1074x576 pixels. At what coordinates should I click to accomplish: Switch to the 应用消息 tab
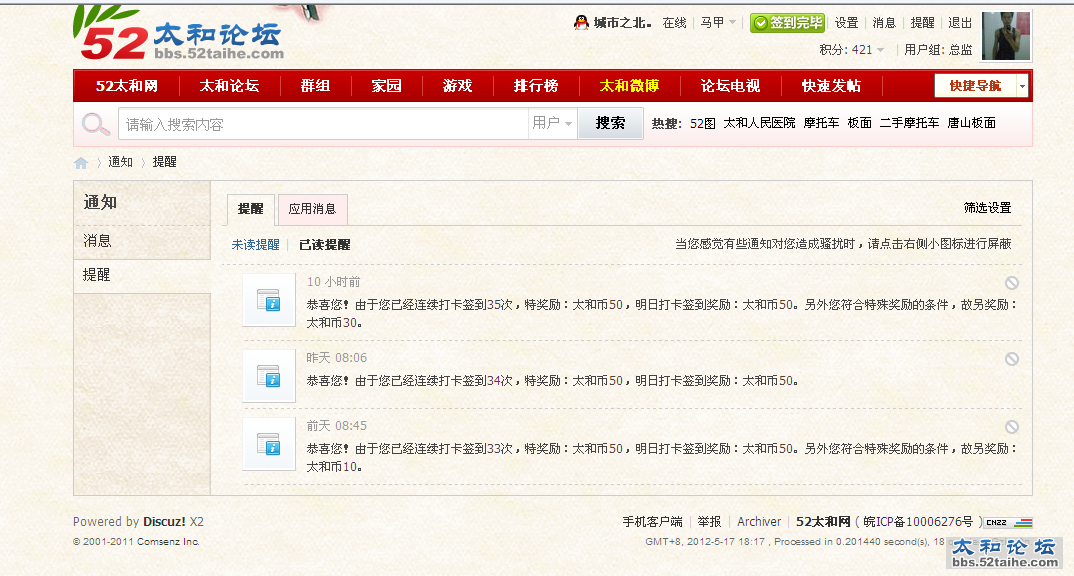pos(312,210)
